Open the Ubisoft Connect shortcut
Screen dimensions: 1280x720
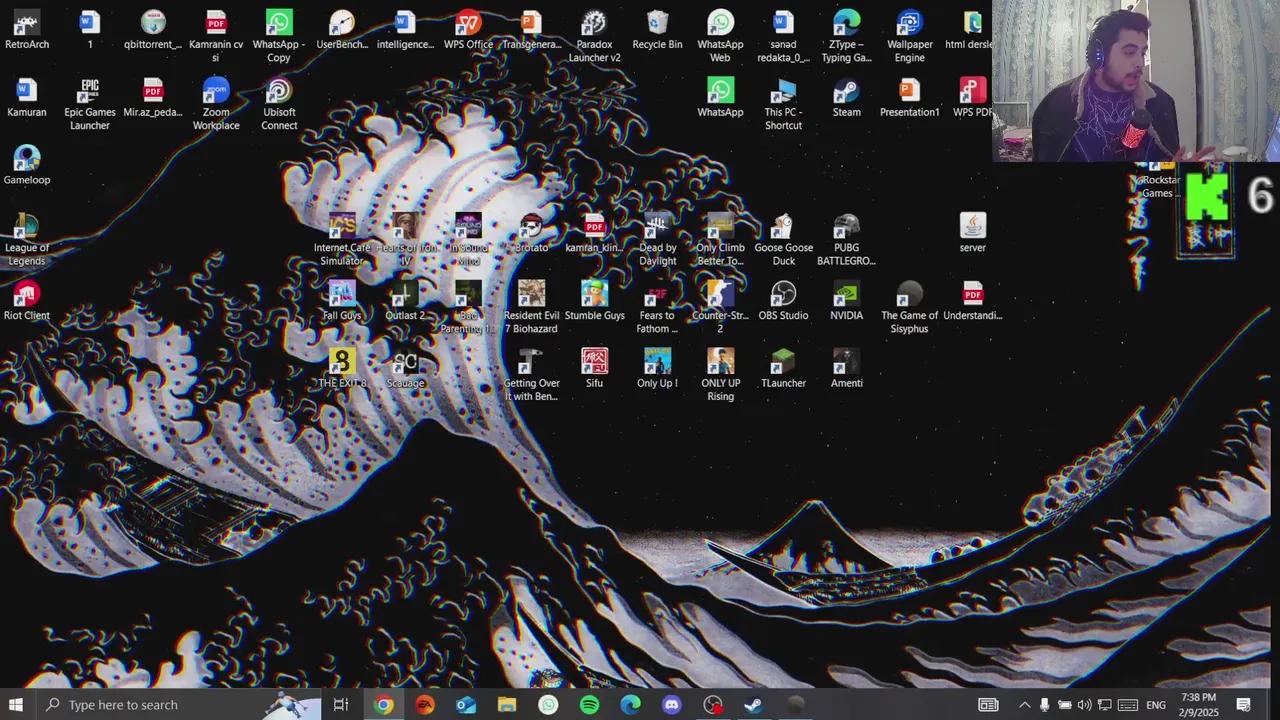point(279,104)
